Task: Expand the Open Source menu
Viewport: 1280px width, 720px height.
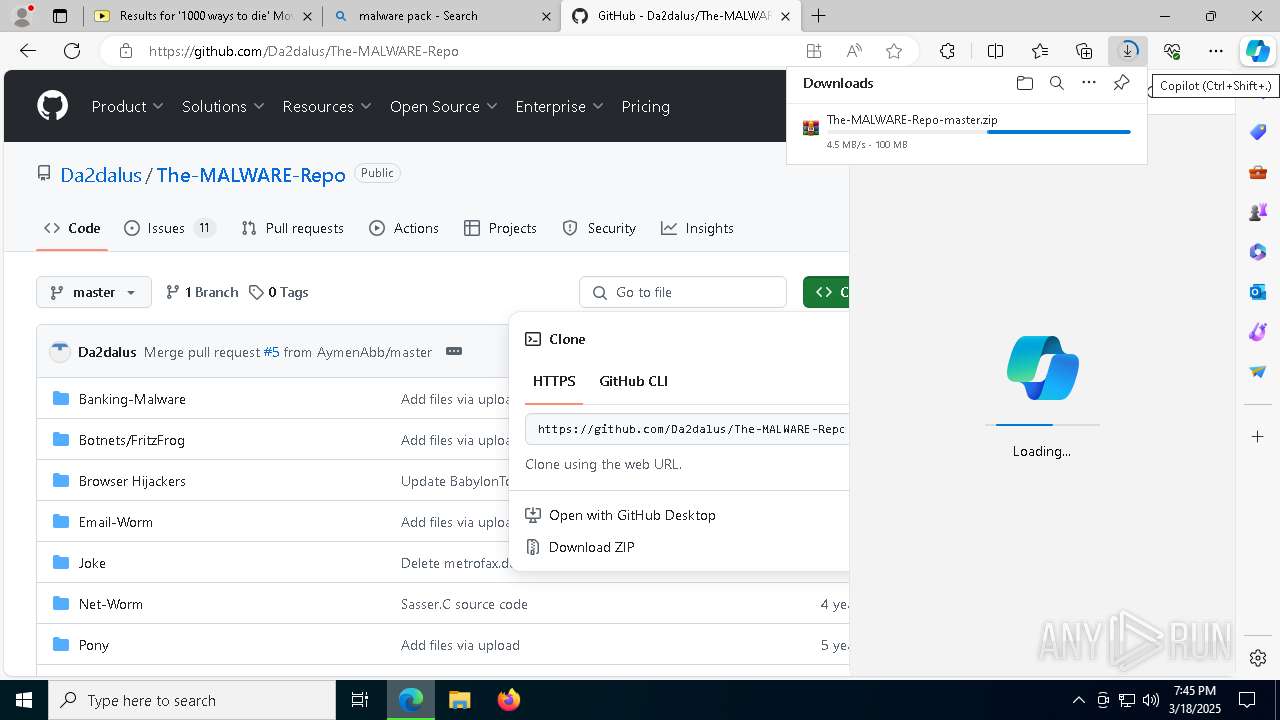Action: 444,106
